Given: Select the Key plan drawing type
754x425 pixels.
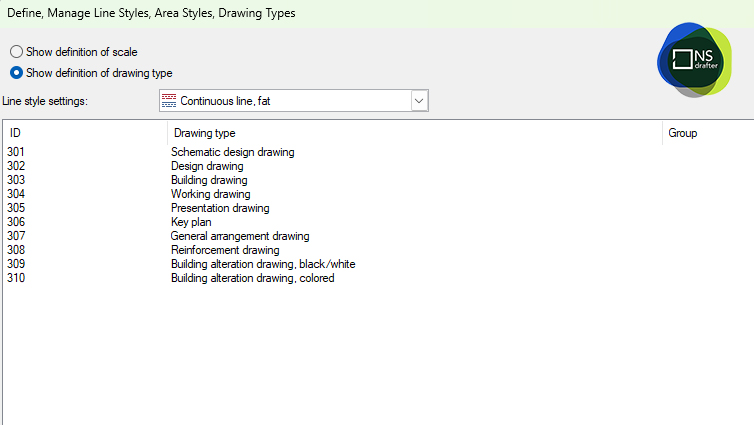Looking at the screenshot, I should 191,222.
